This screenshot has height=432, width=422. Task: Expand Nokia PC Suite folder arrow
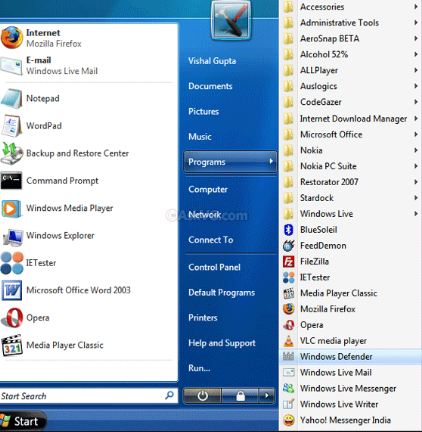click(416, 166)
